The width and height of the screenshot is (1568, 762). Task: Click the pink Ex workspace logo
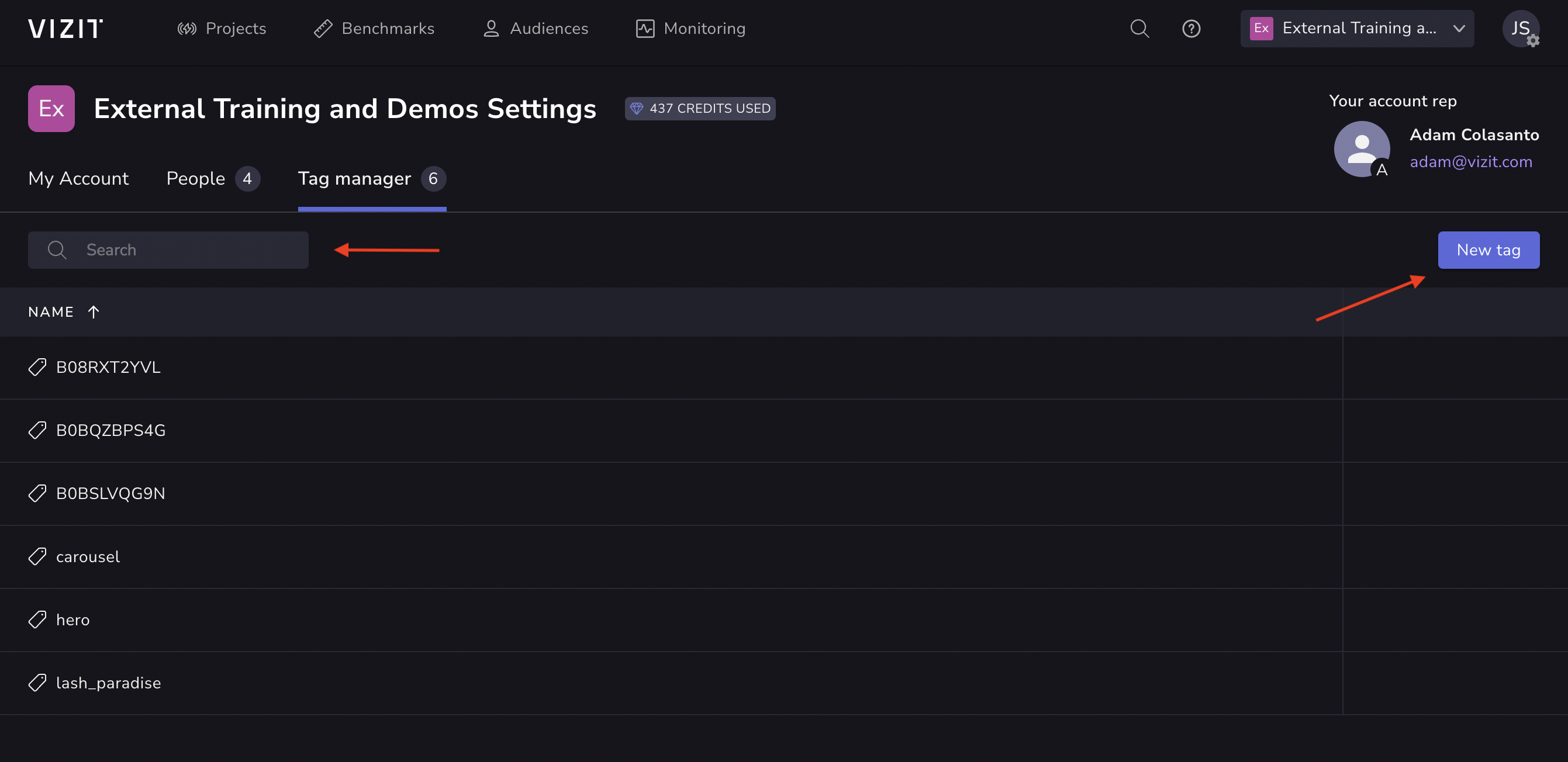[x=51, y=108]
